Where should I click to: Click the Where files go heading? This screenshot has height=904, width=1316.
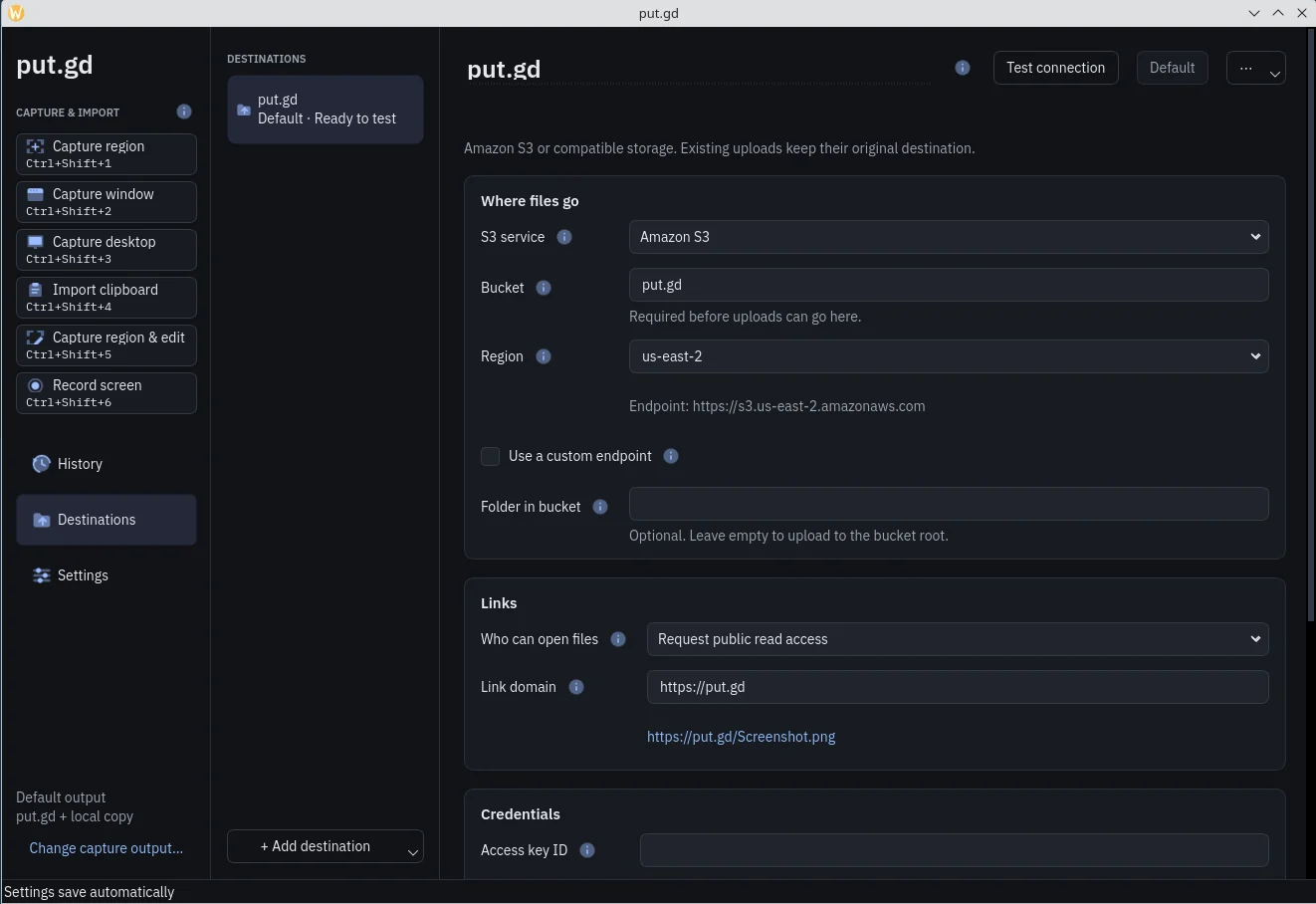[530, 201]
